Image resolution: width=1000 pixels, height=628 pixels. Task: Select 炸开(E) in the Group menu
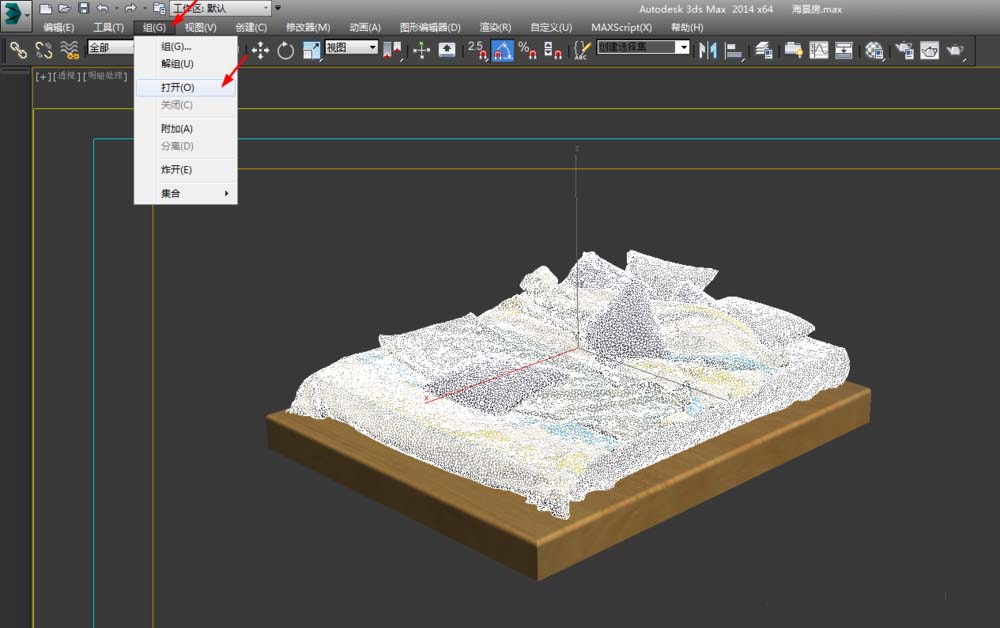(x=177, y=170)
